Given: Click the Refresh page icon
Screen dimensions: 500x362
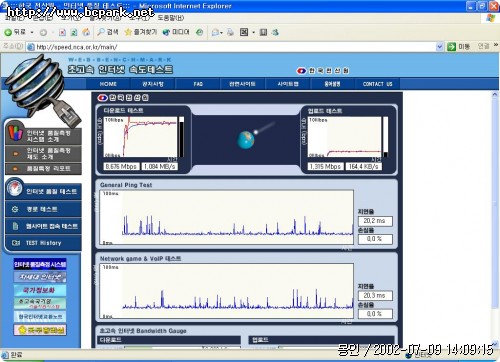Looking at the screenshot, I should tap(74, 32).
